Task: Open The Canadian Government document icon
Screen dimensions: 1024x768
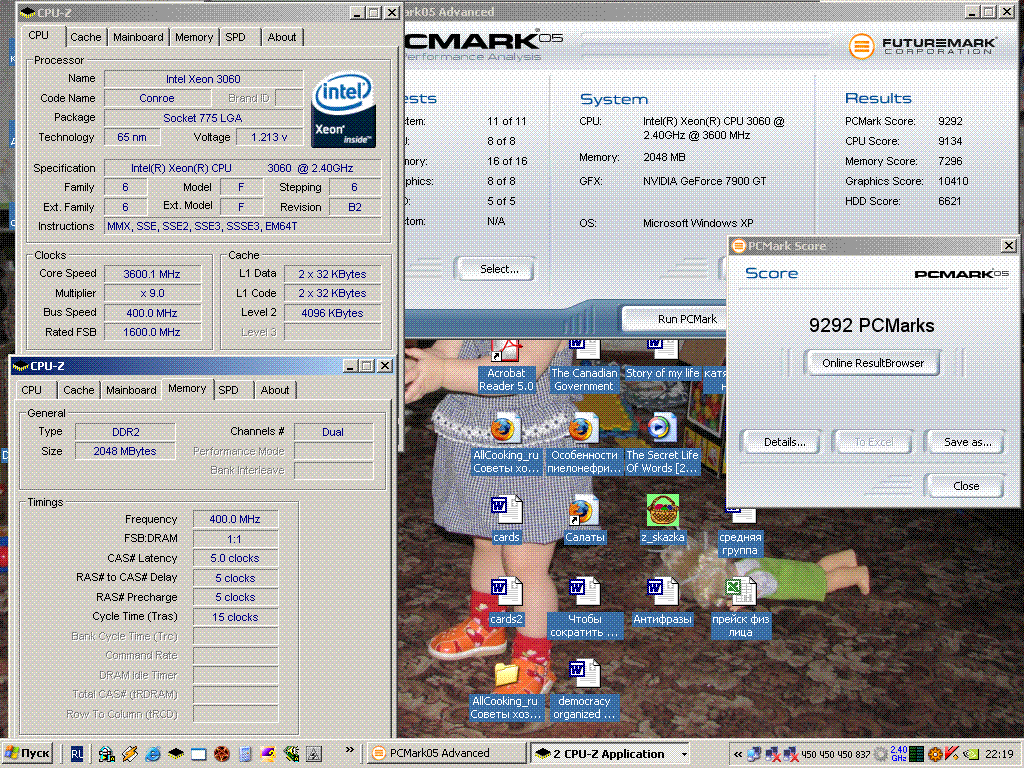Action: 584,366
